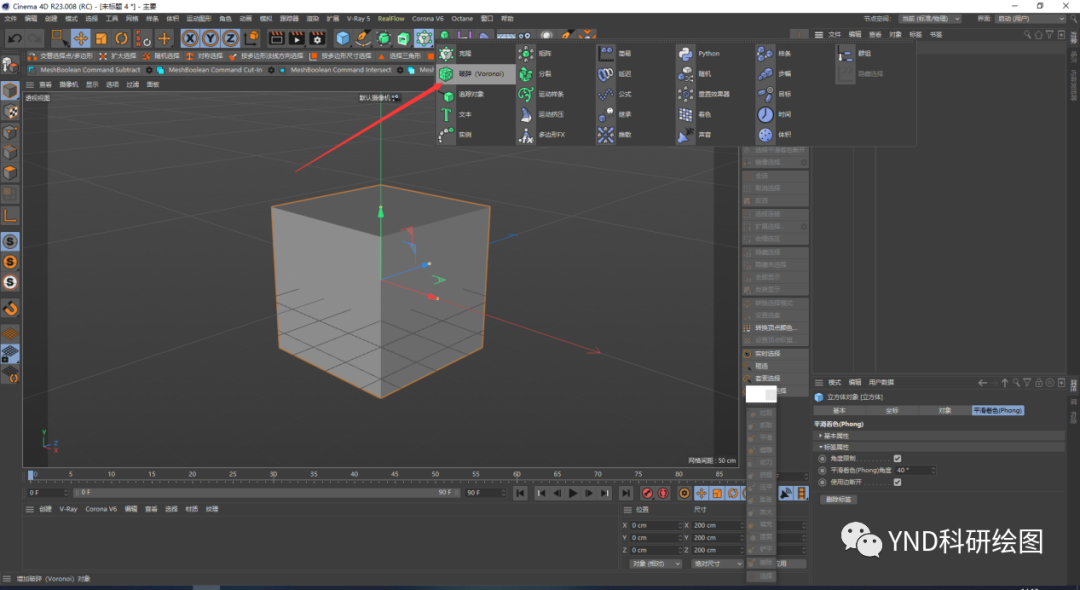Open the RealFlow menu
This screenshot has height=590, width=1080.
(391, 19)
